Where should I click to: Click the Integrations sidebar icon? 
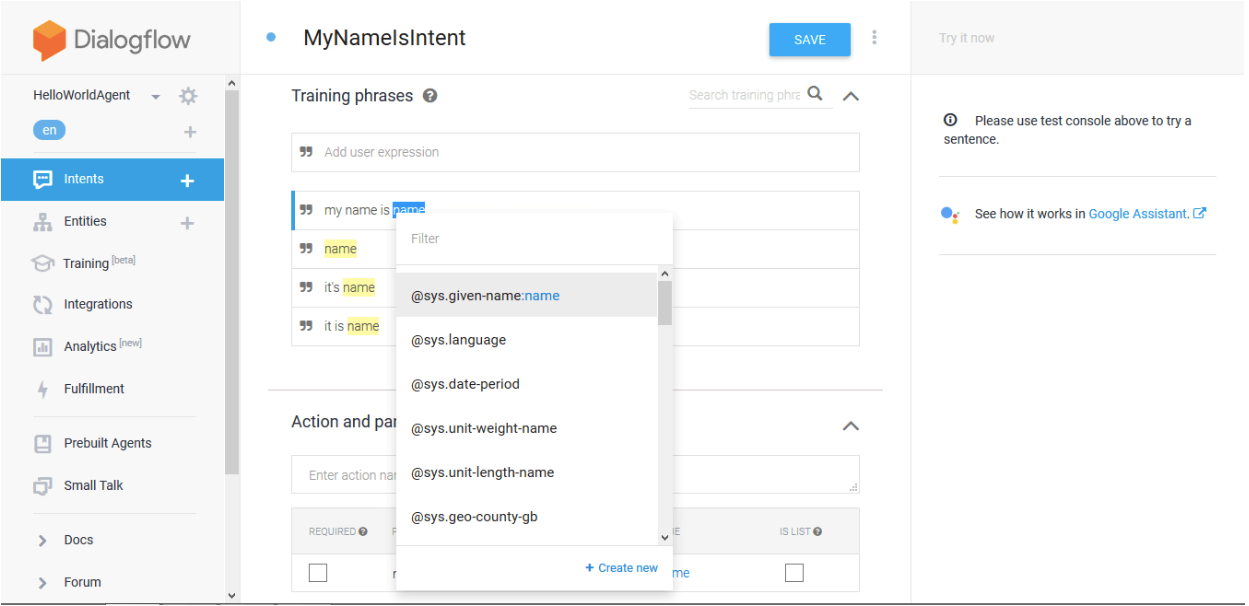(x=41, y=304)
